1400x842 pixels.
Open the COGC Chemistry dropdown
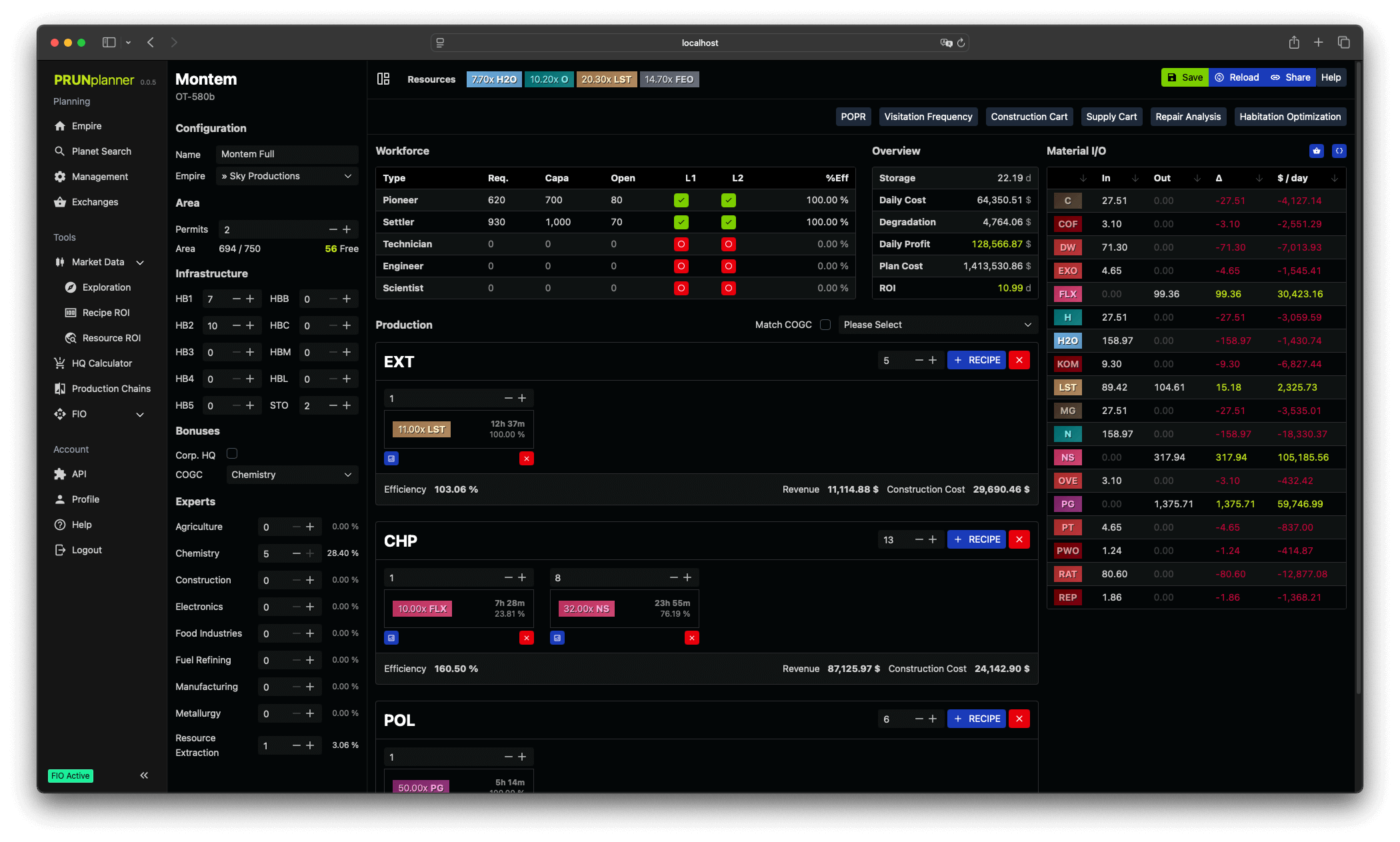[291, 475]
